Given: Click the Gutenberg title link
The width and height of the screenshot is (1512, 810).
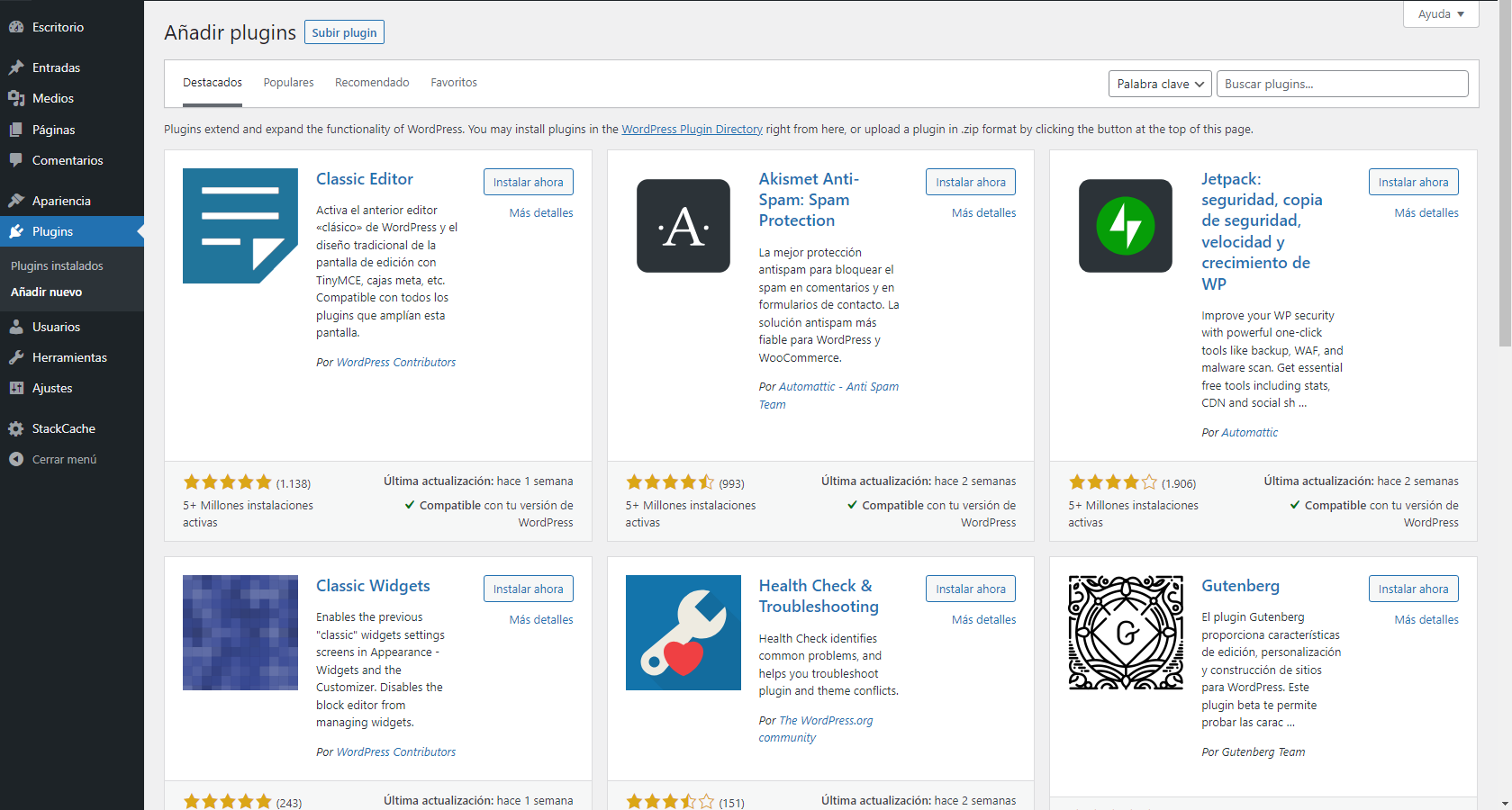Looking at the screenshot, I should click(1240, 586).
